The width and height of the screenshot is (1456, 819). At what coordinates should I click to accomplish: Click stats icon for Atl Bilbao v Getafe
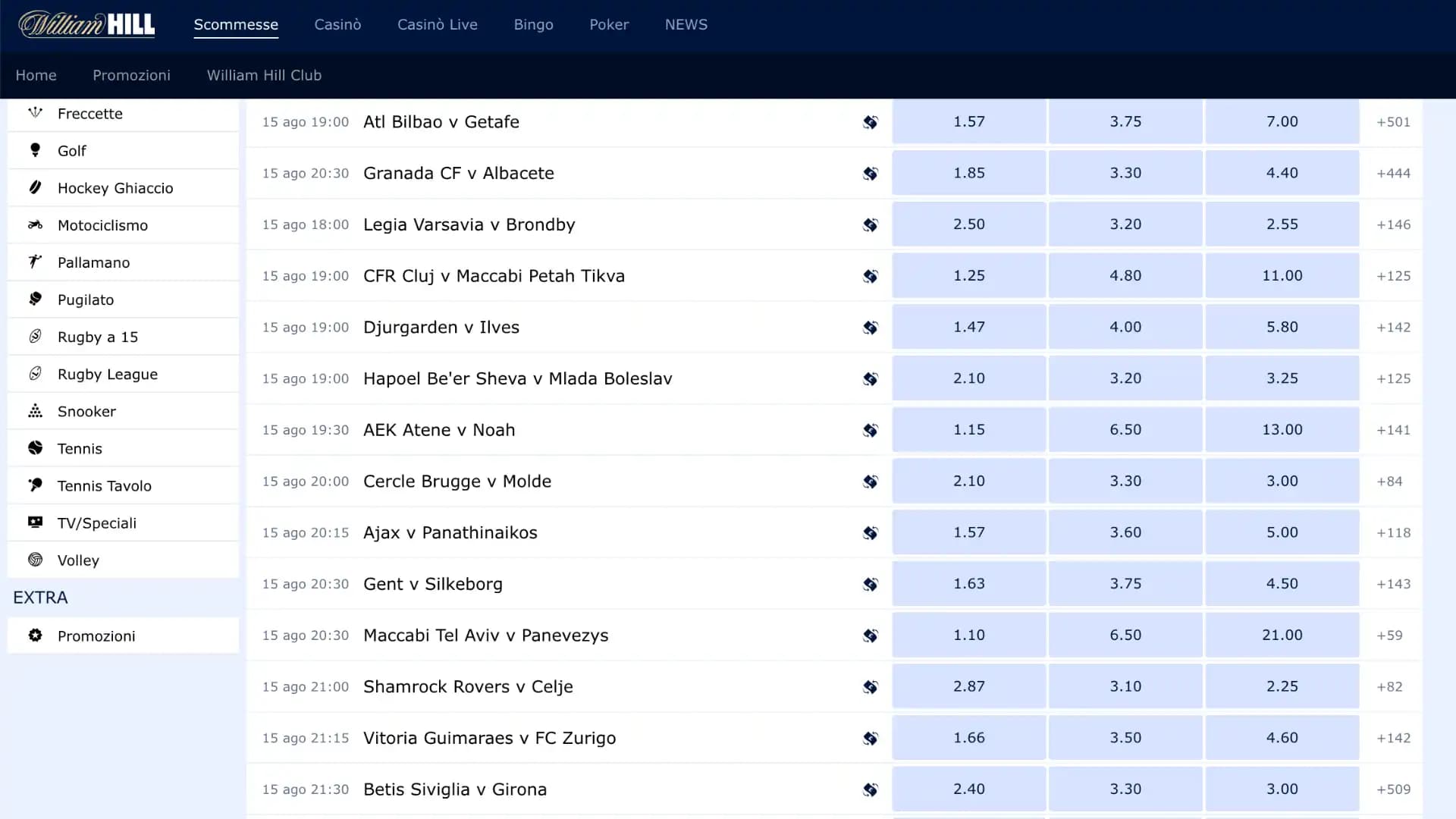pos(871,122)
